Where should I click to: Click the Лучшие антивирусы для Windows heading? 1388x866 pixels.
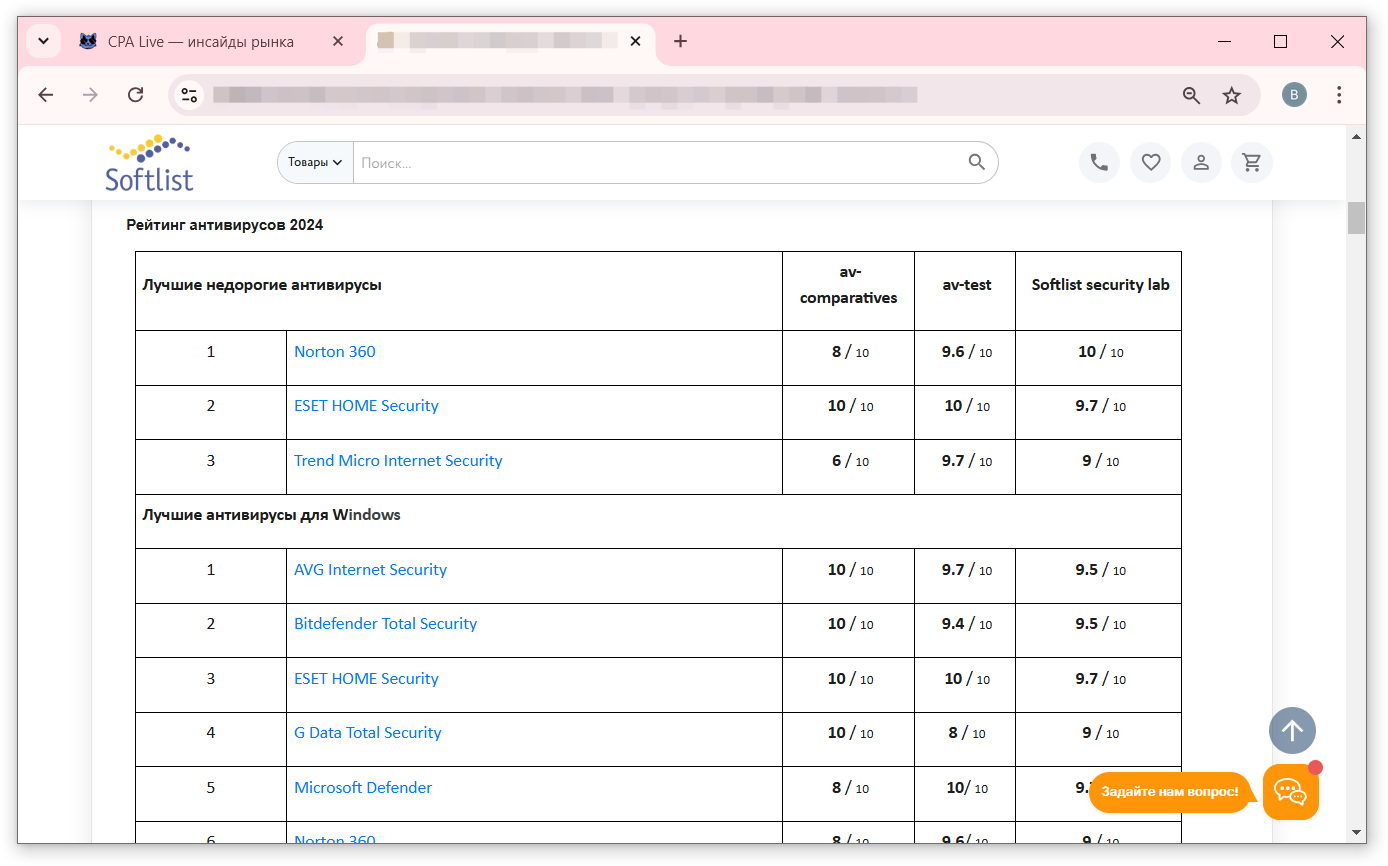(x=271, y=515)
